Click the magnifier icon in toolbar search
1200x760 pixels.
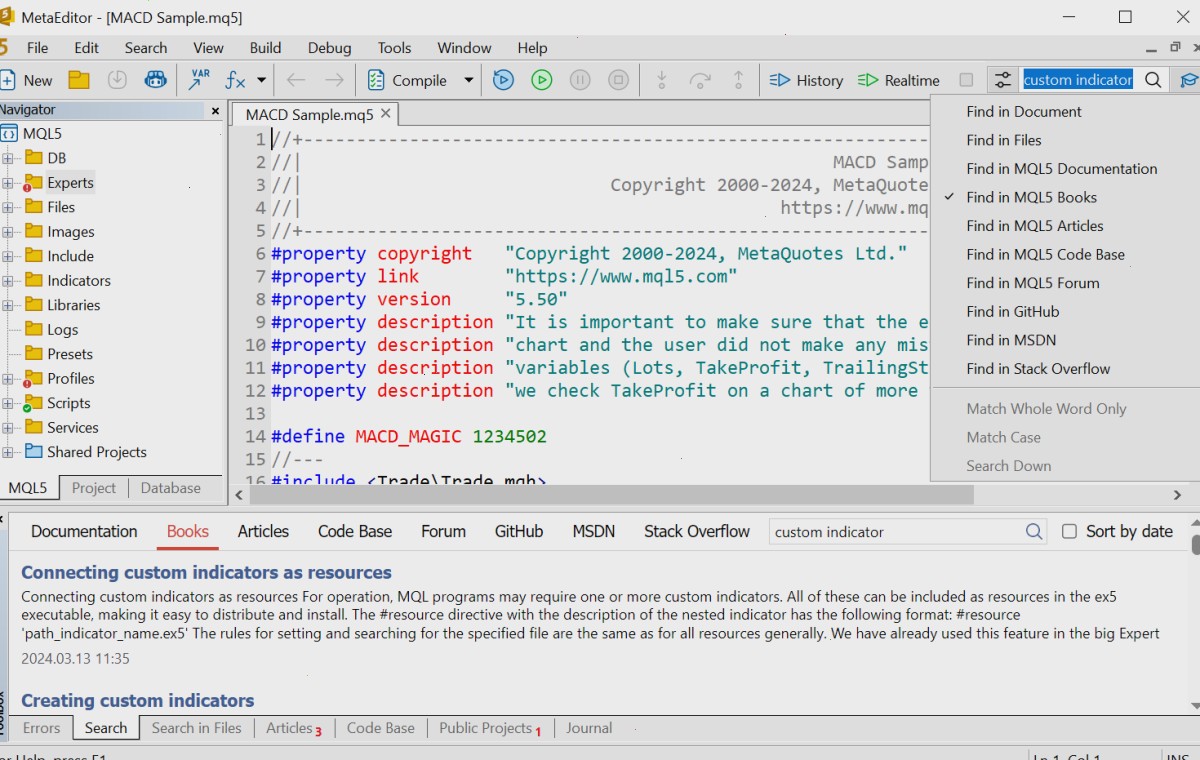point(1154,80)
